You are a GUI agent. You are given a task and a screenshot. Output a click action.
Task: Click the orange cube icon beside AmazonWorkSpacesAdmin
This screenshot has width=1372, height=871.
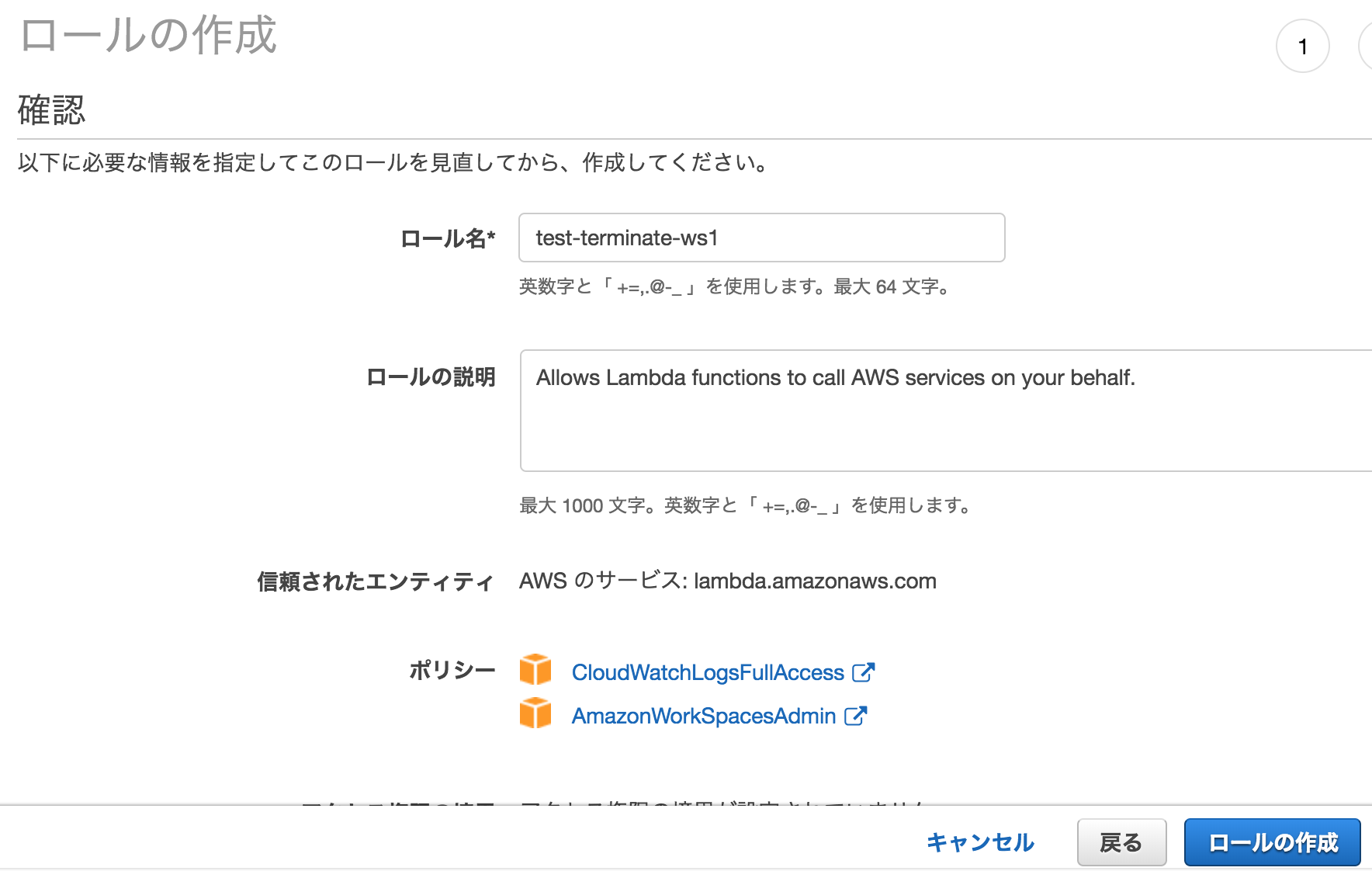[x=535, y=713]
